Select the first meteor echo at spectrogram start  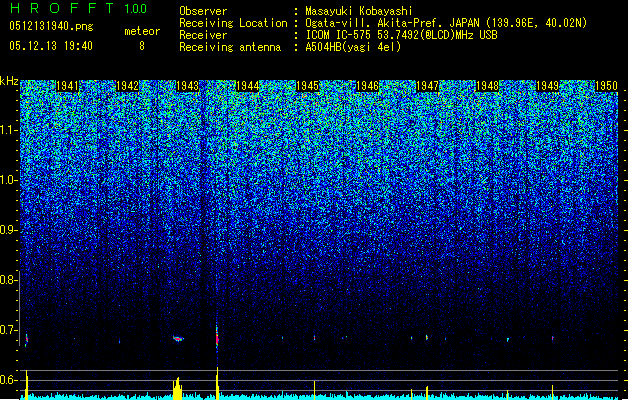pos(26,339)
